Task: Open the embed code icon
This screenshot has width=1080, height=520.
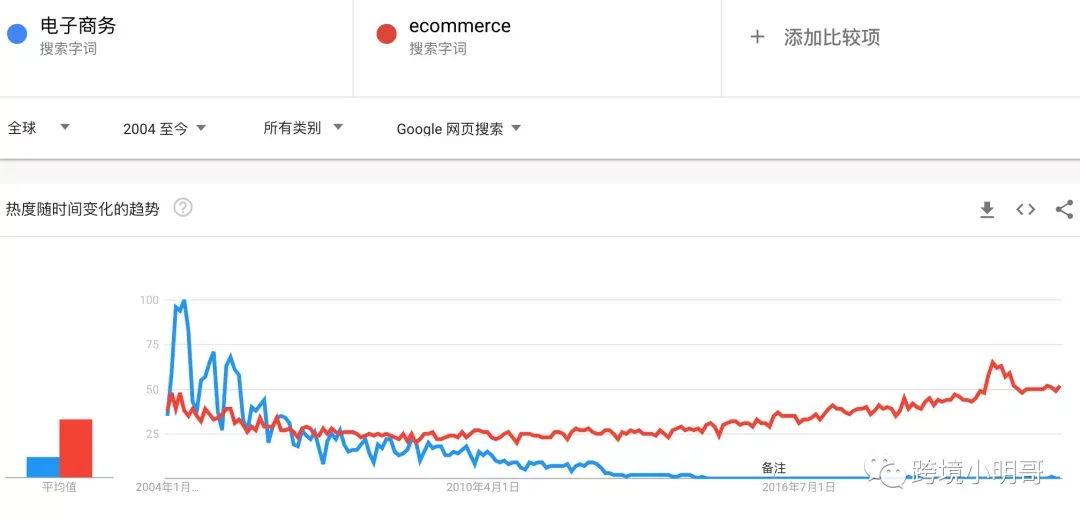Action: (x=1026, y=209)
